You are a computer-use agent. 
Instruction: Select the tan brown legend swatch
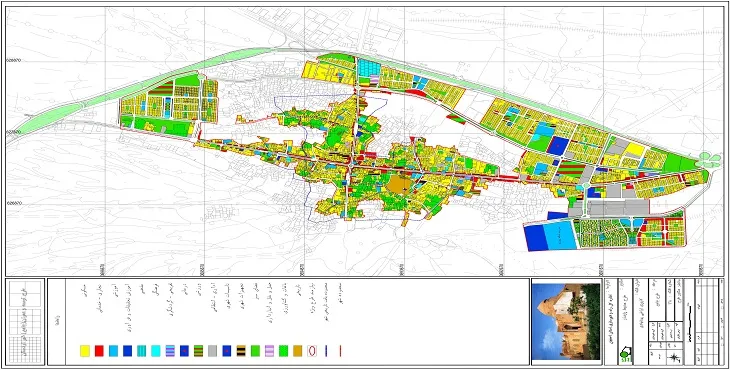point(298,351)
